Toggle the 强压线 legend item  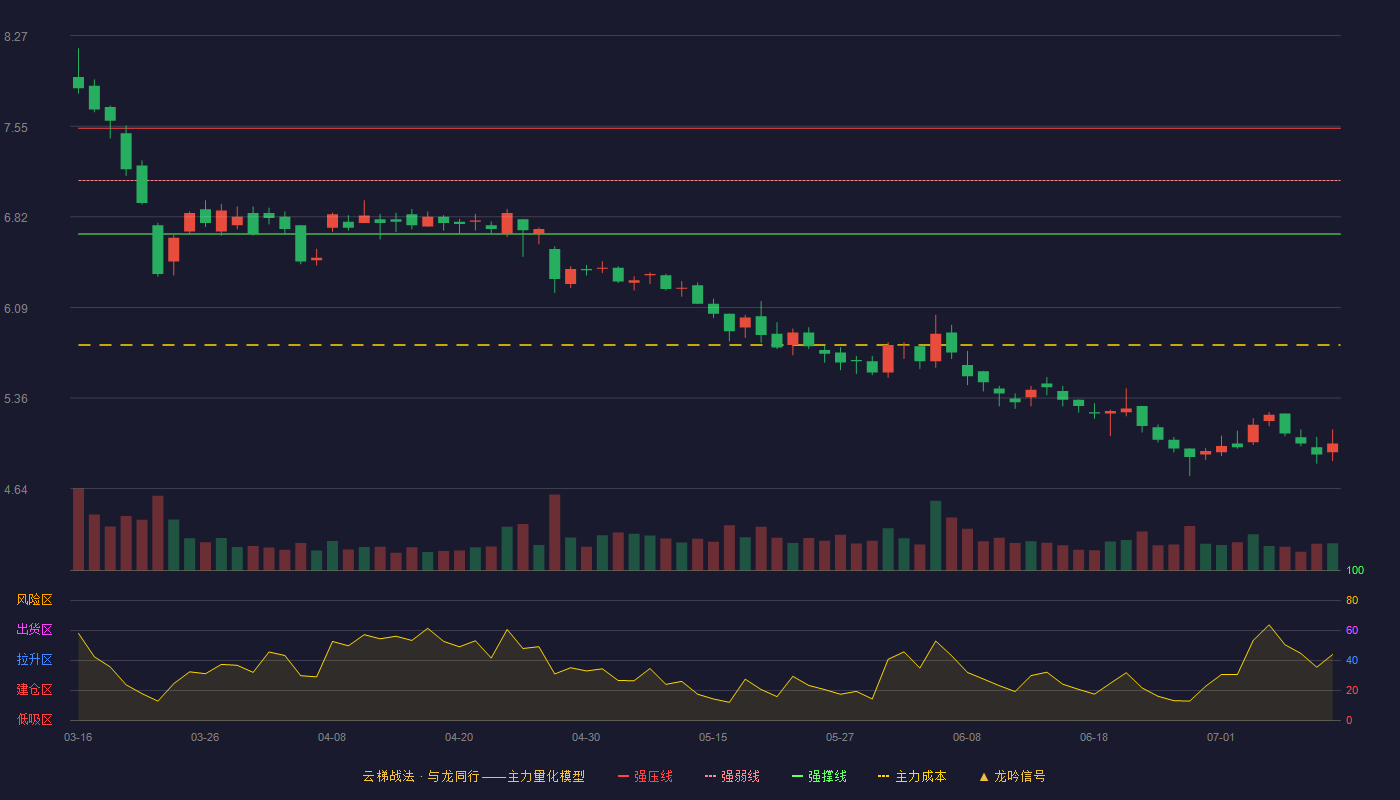pyautogui.click(x=645, y=776)
